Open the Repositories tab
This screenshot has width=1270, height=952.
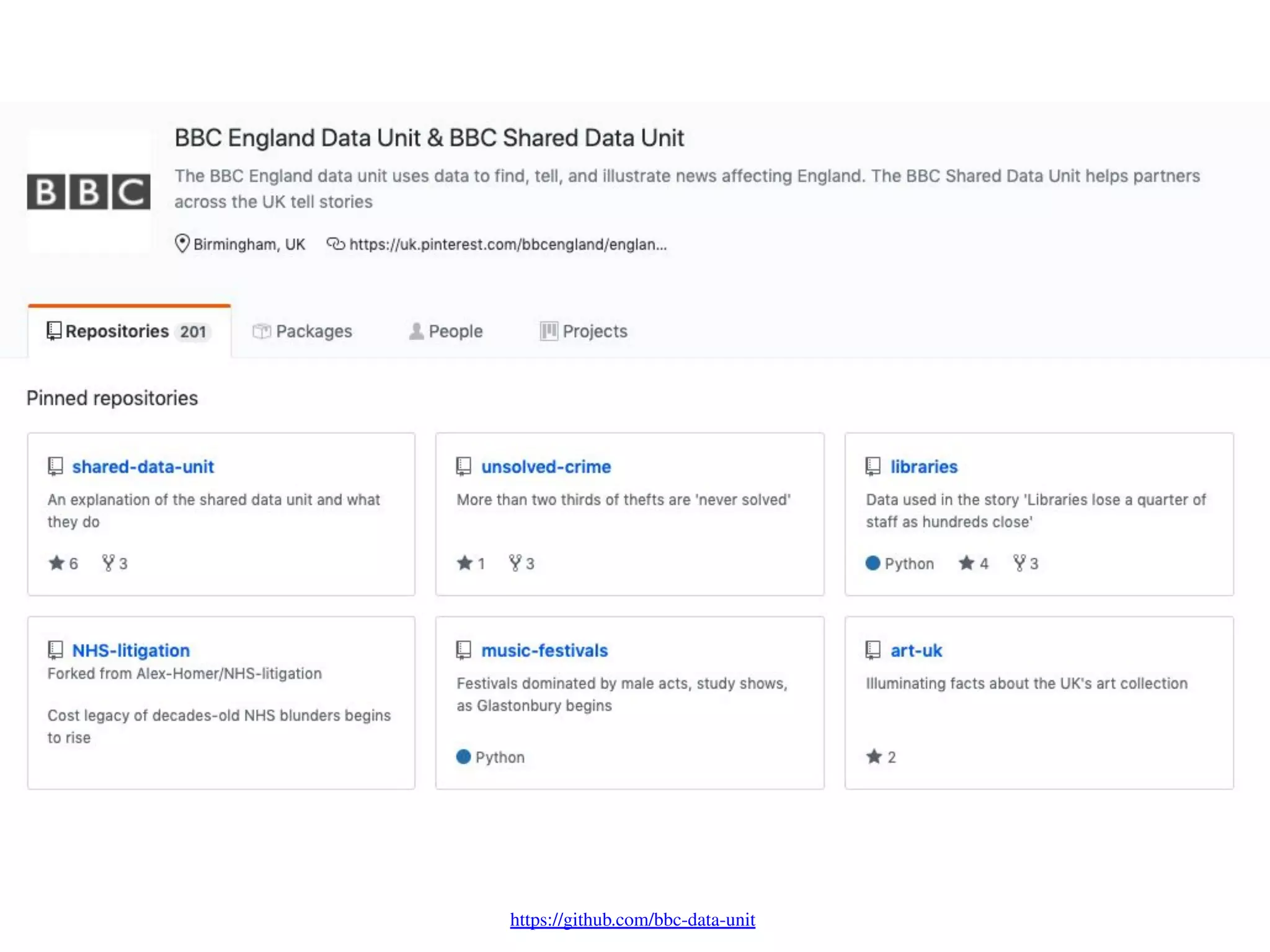tap(130, 332)
